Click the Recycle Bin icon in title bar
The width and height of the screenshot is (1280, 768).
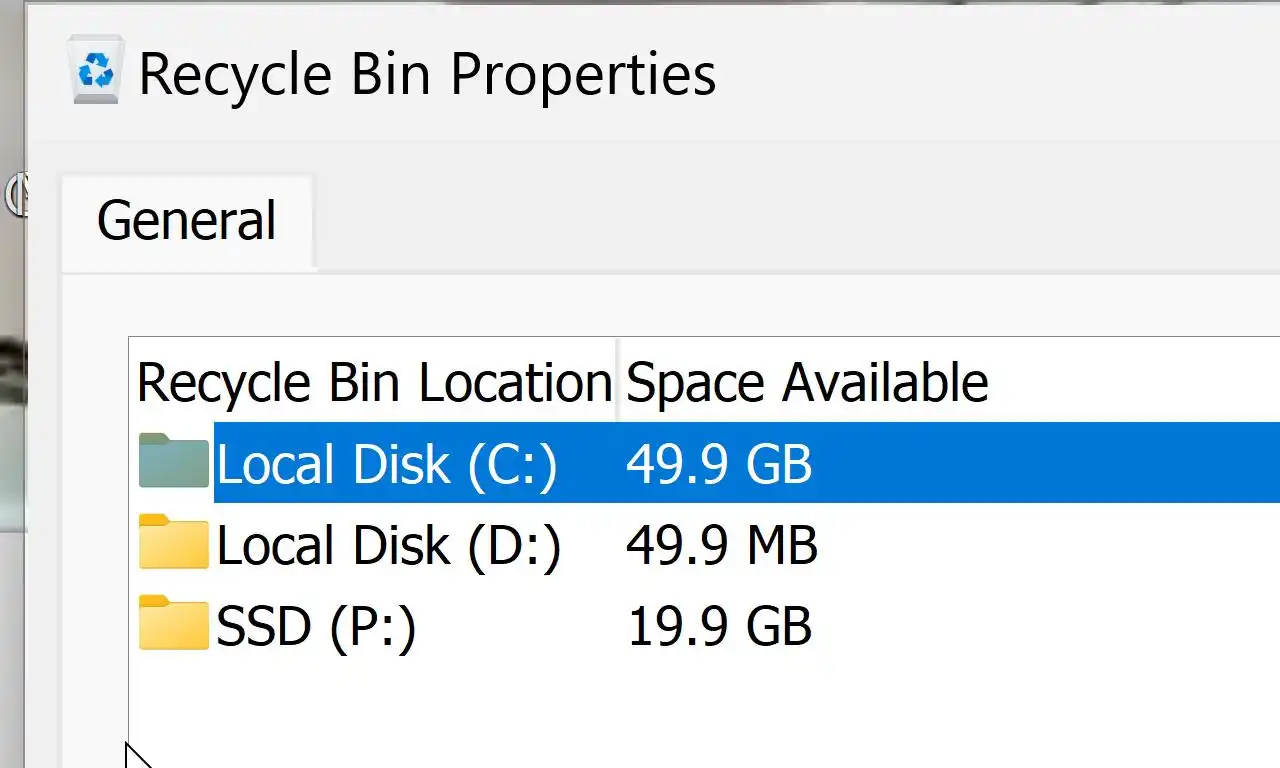click(x=96, y=71)
